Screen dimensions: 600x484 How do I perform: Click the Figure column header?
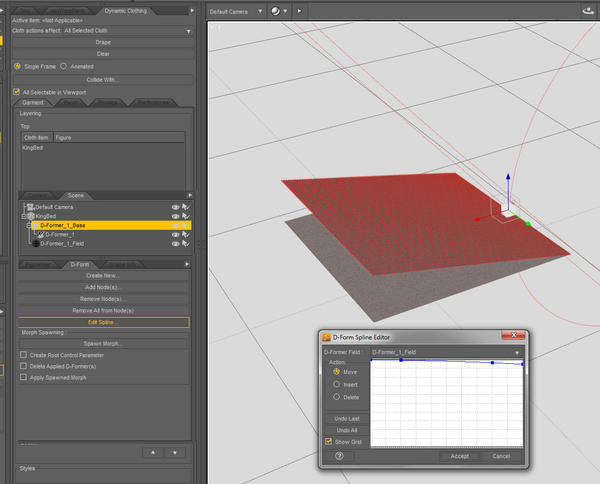pyautogui.click(x=119, y=137)
